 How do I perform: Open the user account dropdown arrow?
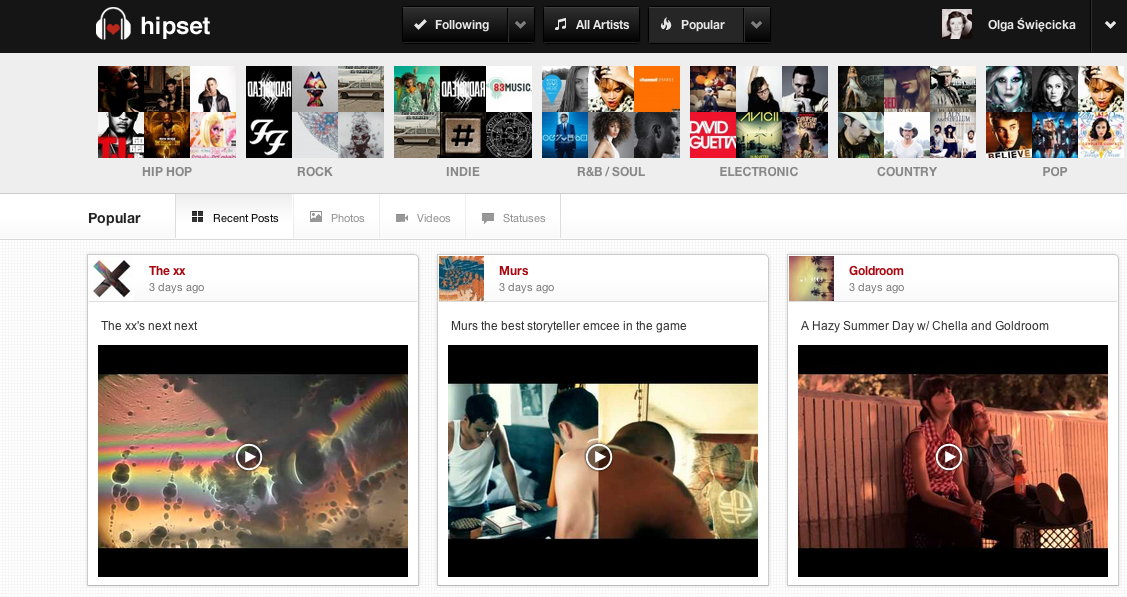[1109, 25]
